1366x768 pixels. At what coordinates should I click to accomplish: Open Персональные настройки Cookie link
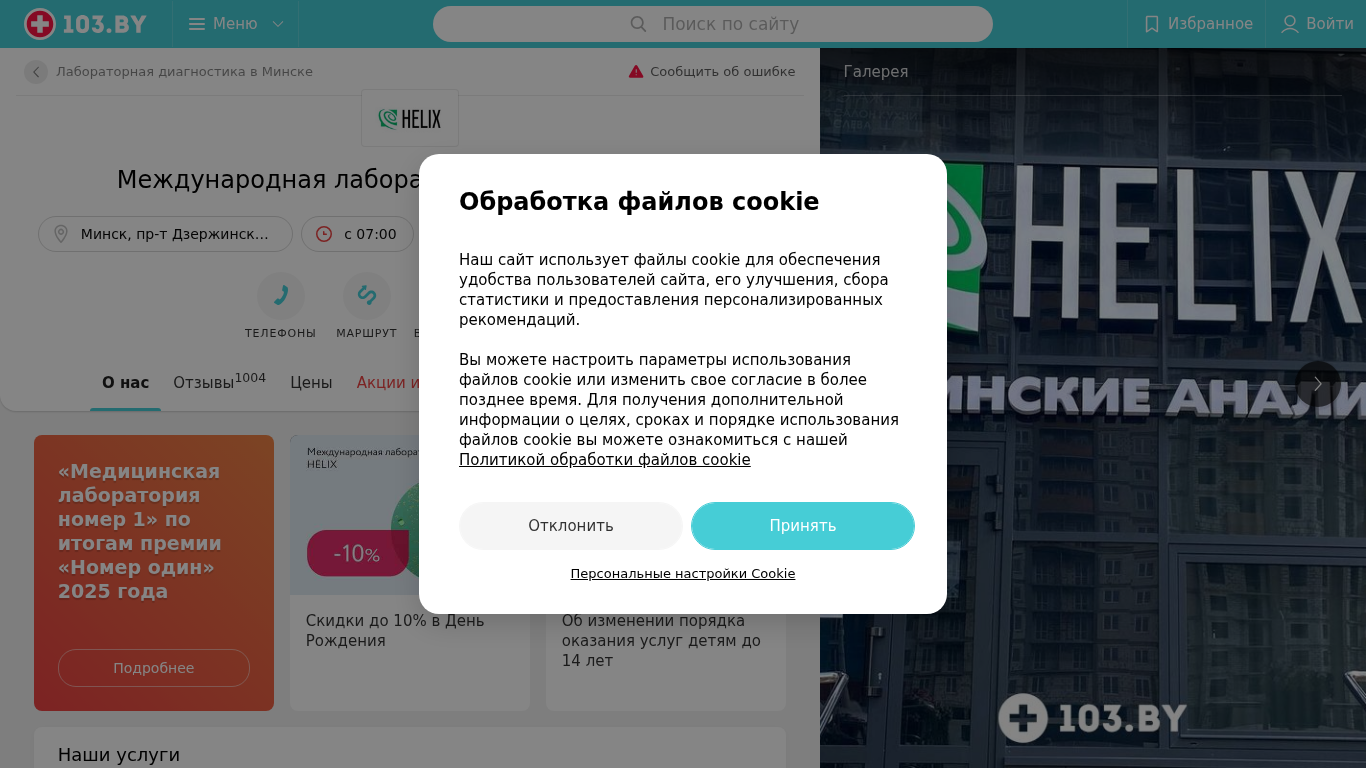click(x=683, y=574)
